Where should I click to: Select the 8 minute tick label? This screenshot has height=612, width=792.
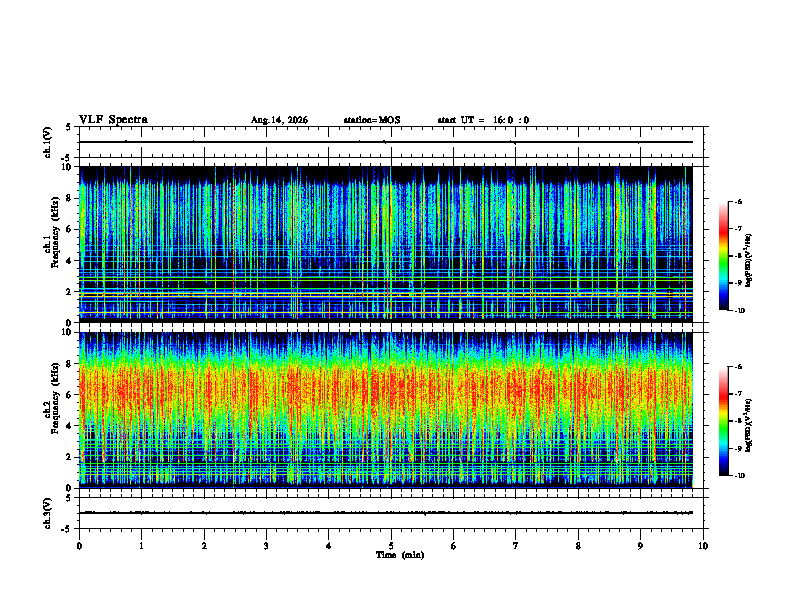point(578,546)
